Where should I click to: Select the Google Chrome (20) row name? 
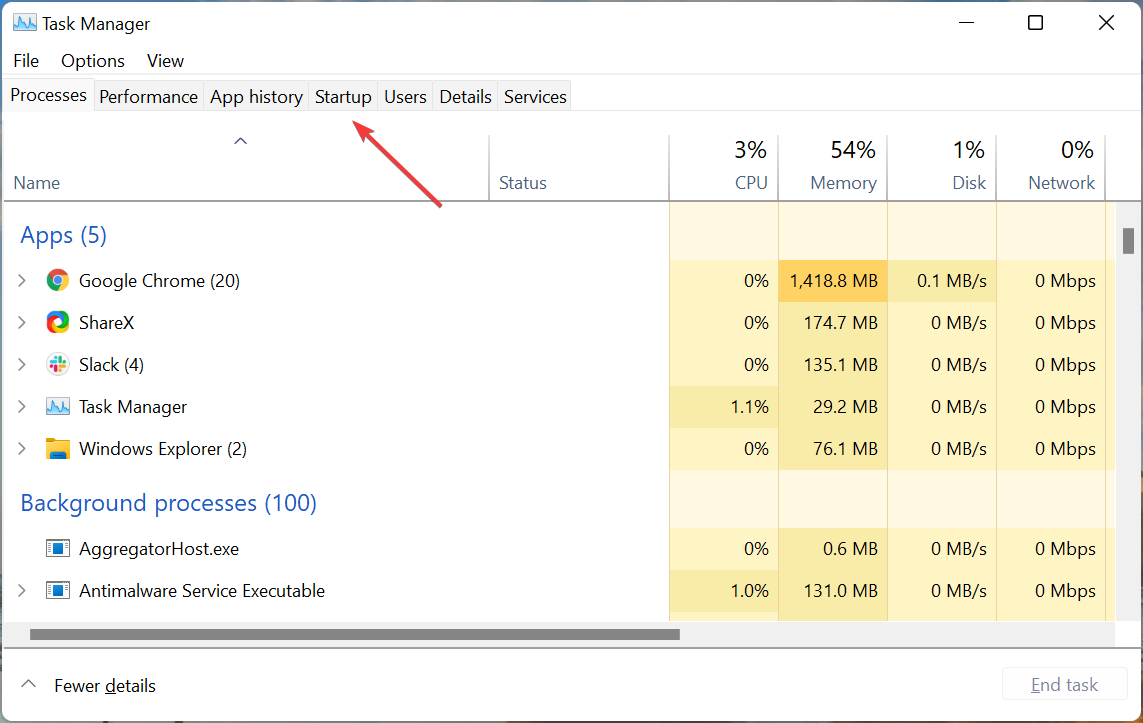[x=160, y=281]
